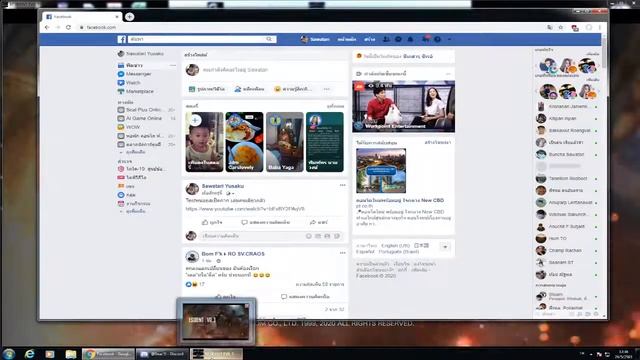640x360 pixels.
Task: Reload the page in Chrome
Action: 68,27
